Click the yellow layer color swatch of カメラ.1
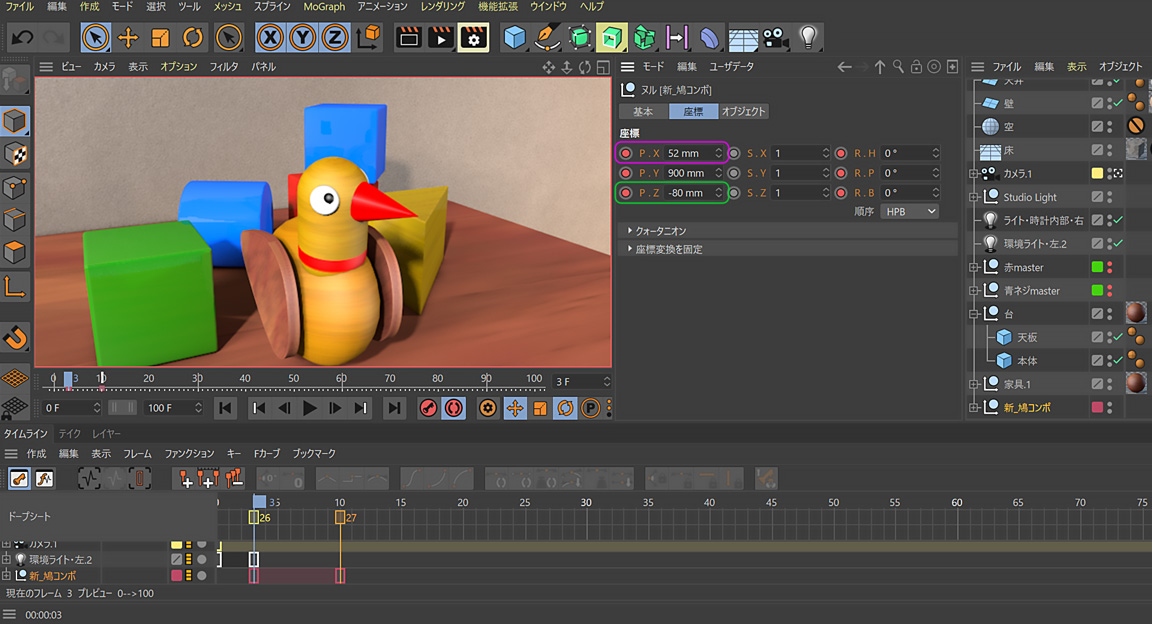This screenshot has height=624, width=1152. (x=1097, y=174)
